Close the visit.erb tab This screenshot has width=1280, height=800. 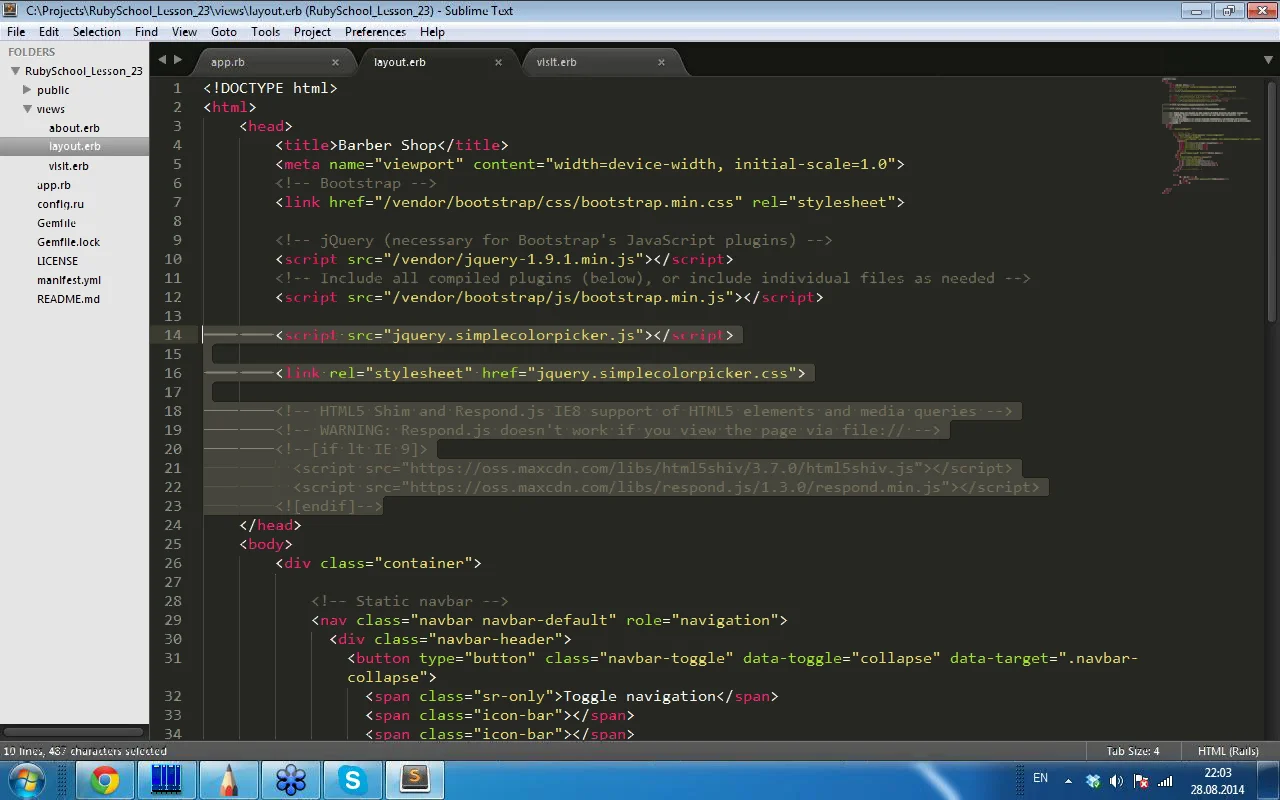click(x=661, y=62)
